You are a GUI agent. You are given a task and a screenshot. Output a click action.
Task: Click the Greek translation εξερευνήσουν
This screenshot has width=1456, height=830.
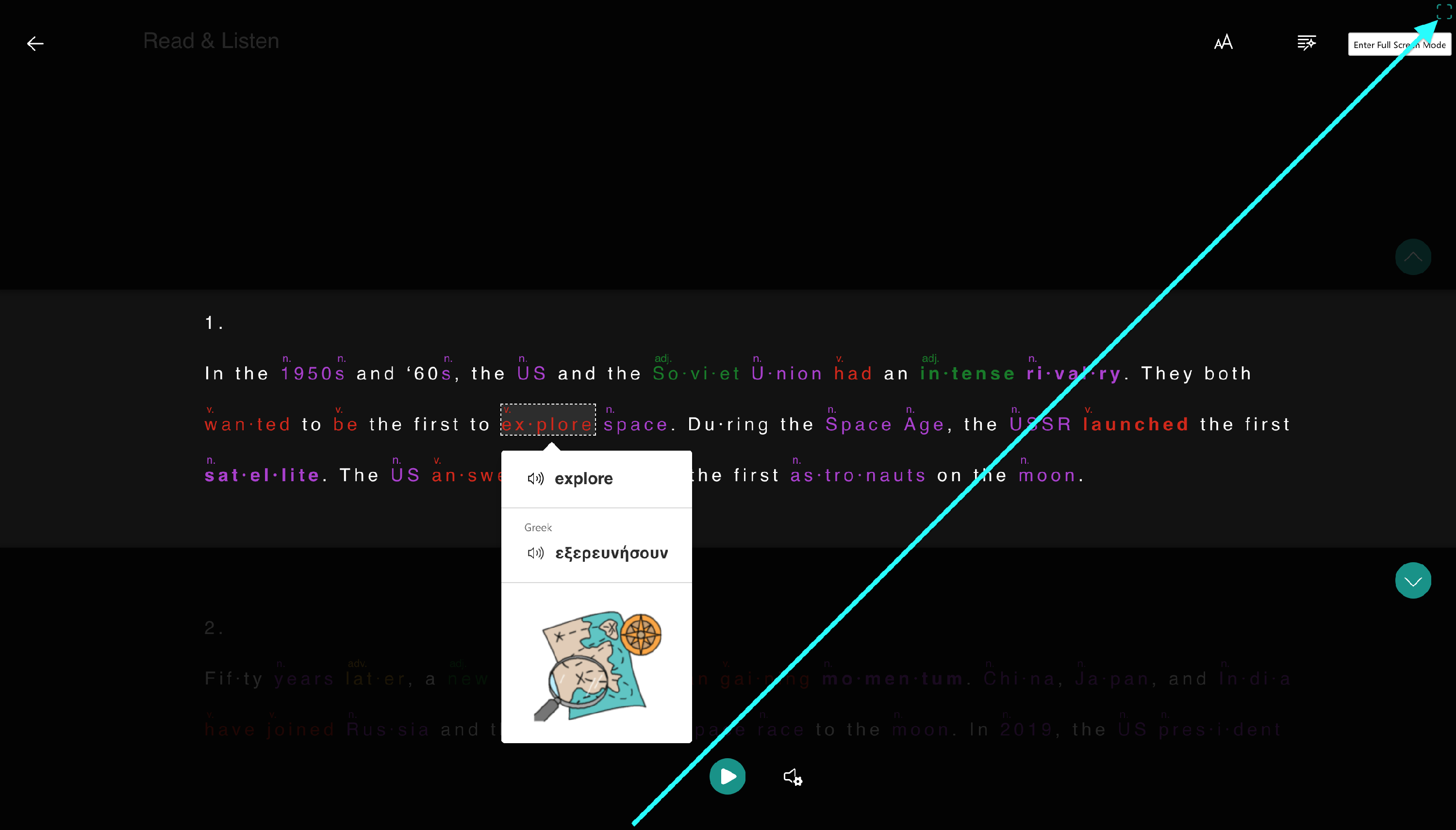point(612,553)
